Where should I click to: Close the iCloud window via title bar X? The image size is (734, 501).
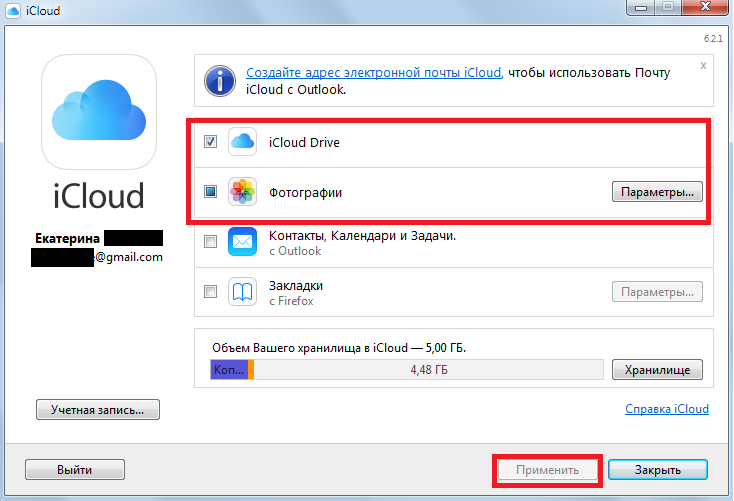tap(705, 7)
